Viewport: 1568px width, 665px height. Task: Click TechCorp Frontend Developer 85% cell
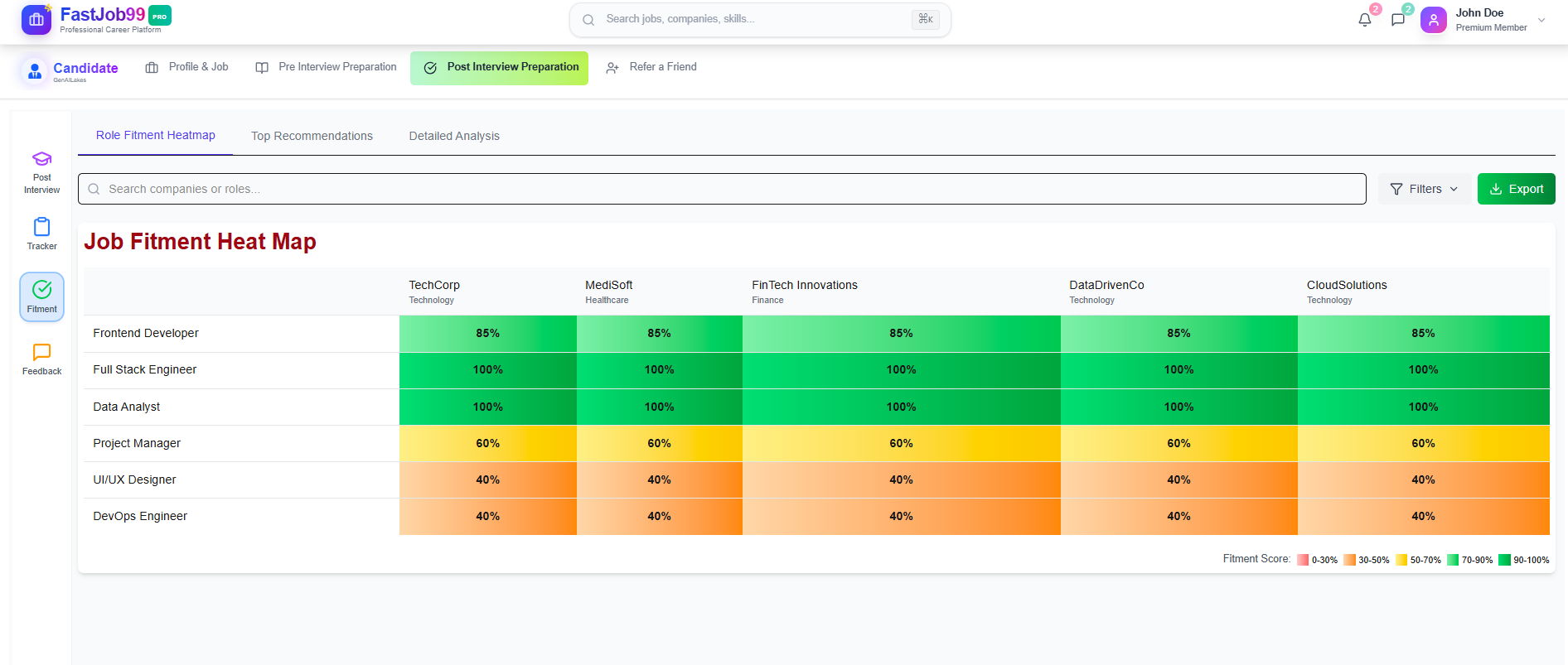coord(487,334)
